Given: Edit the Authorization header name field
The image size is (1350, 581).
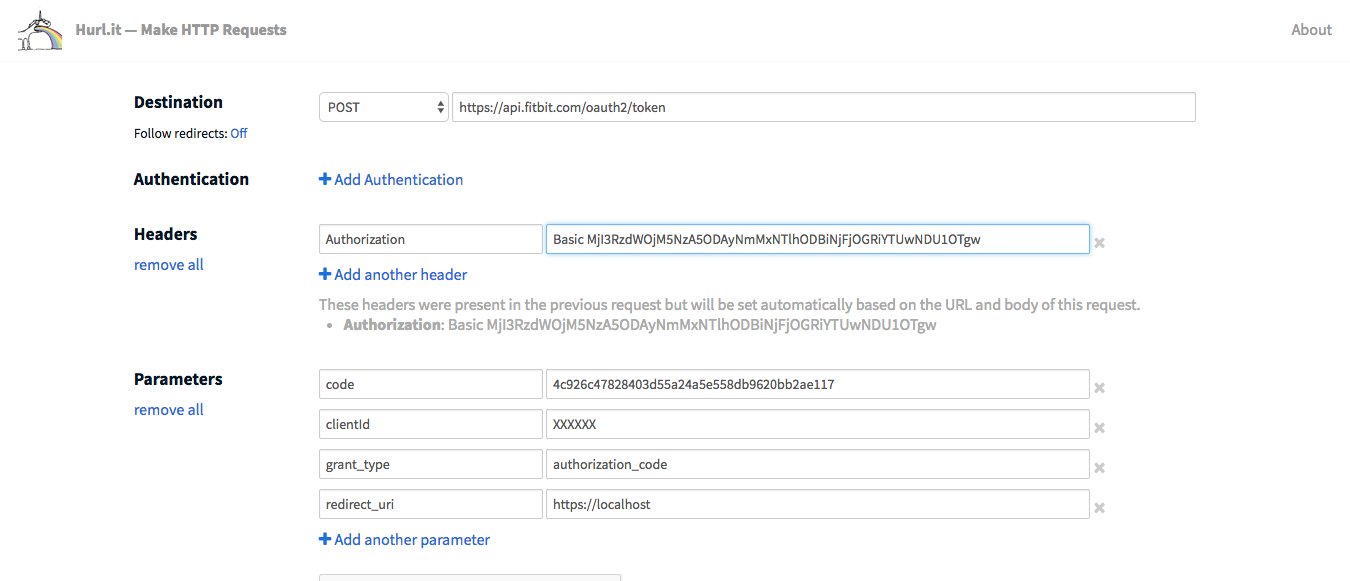Looking at the screenshot, I should coord(431,239).
